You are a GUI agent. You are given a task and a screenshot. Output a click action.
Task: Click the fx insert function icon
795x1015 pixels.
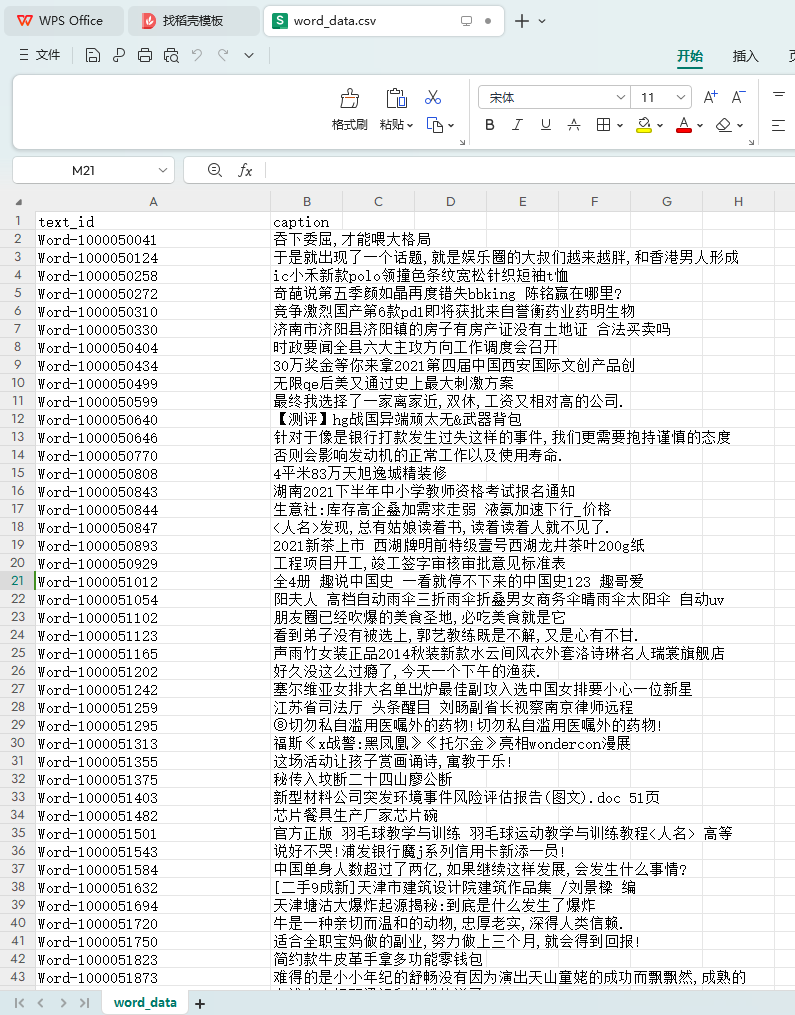click(x=245, y=170)
